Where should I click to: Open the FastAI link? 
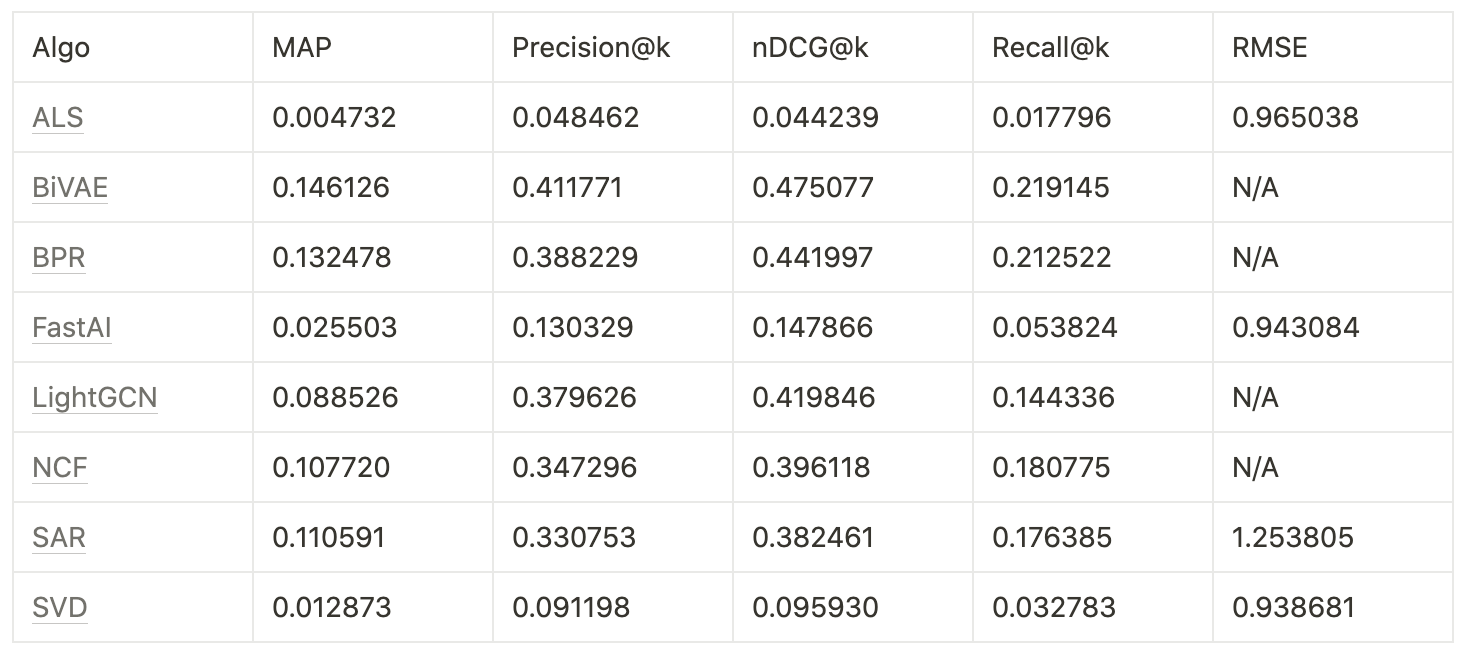point(71,328)
